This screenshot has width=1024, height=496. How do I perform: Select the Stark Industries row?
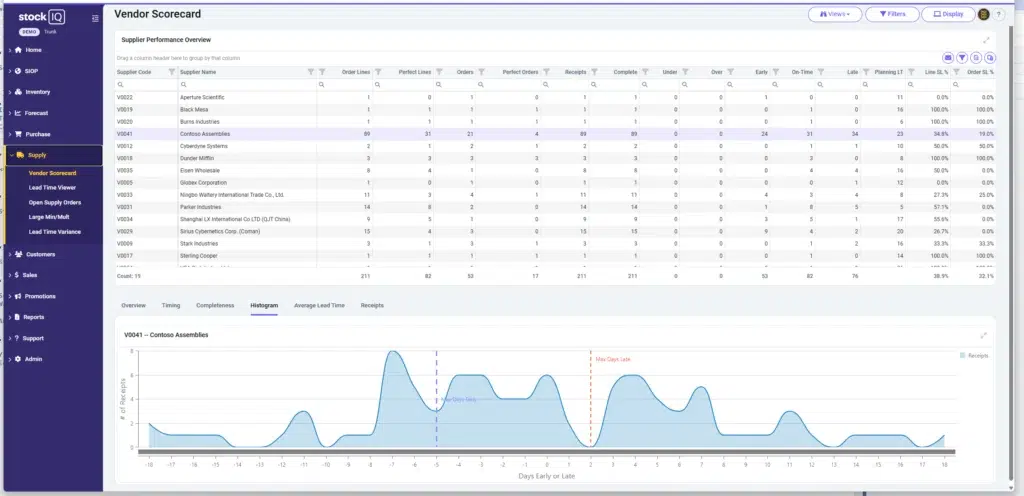(555, 243)
